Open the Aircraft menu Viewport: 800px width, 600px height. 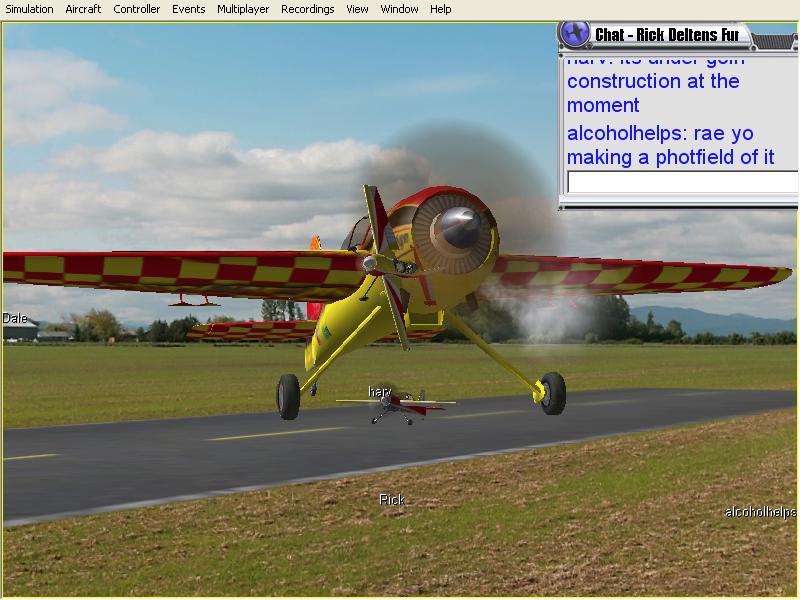pyautogui.click(x=83, y=9)
